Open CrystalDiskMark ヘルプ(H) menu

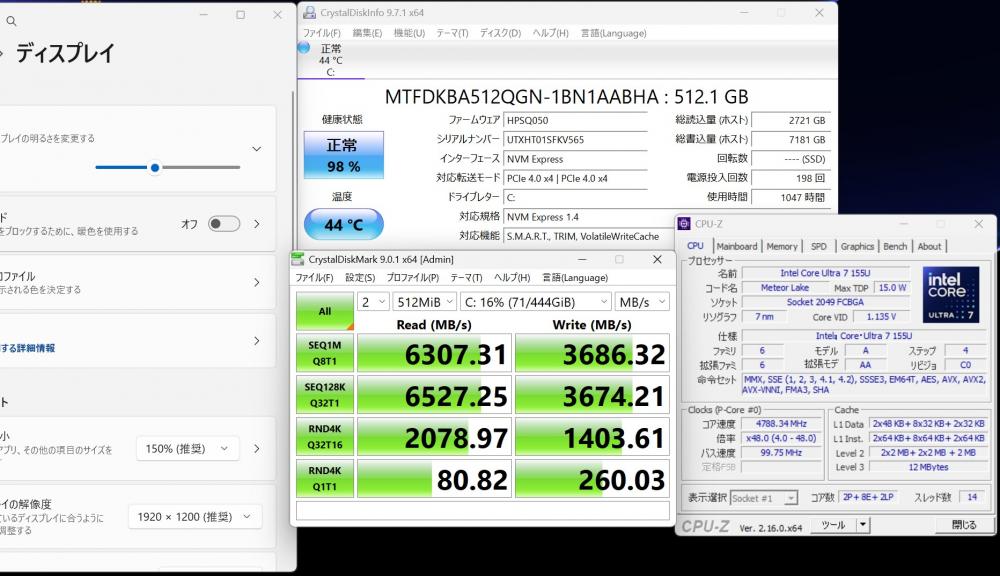(x=512, y=277)
